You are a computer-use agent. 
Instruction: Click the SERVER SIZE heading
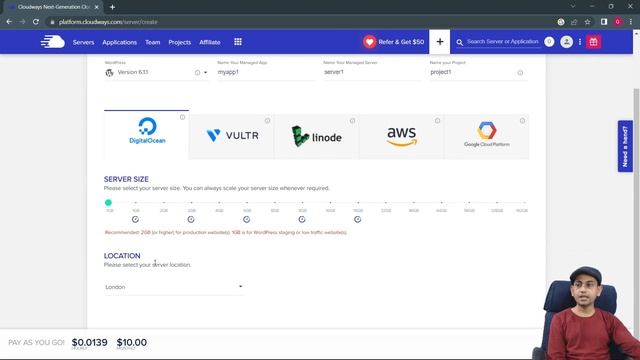click(x=126, y=179)
